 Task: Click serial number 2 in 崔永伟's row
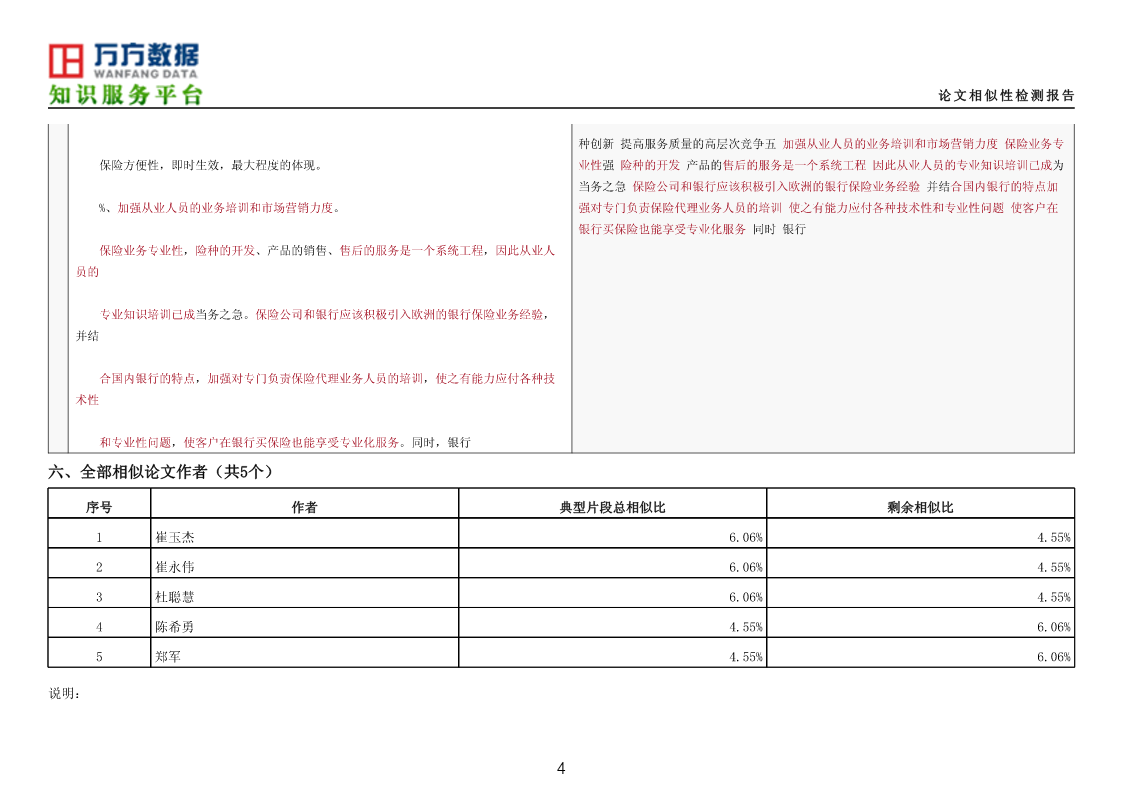(99, 568)
